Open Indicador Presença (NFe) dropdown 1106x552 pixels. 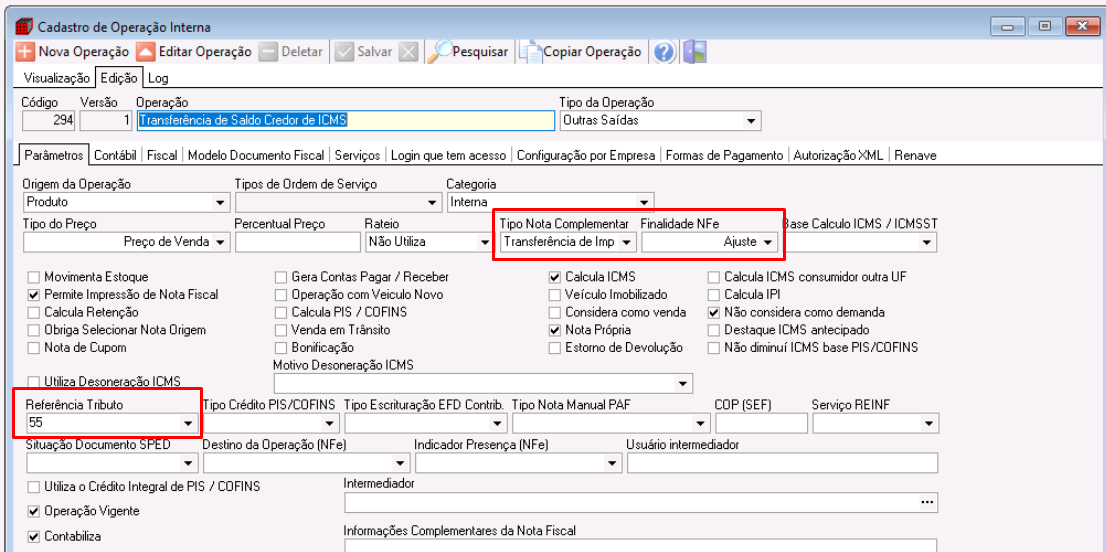pos(612,463)
